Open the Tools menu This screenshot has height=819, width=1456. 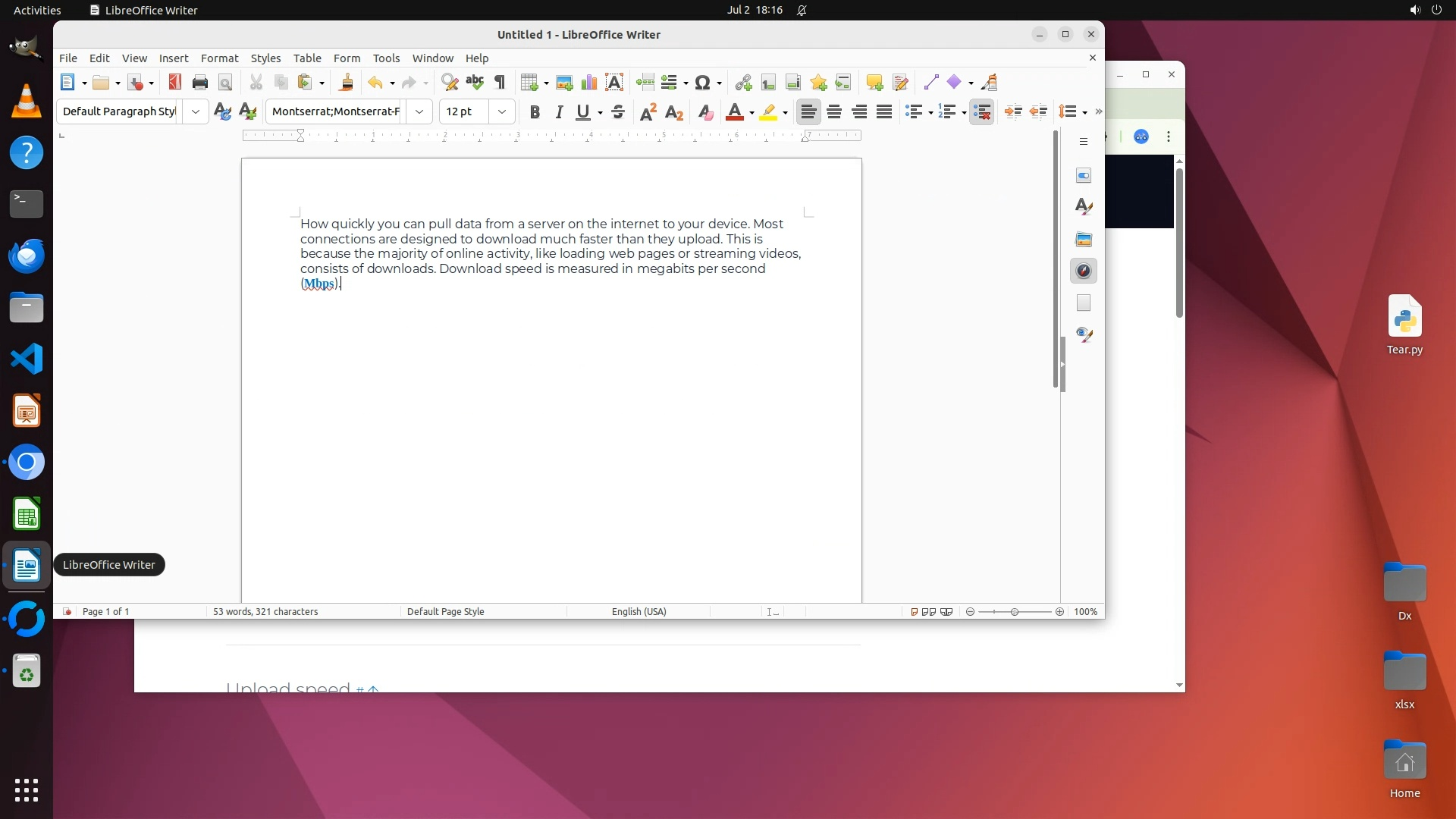[386, 58]
